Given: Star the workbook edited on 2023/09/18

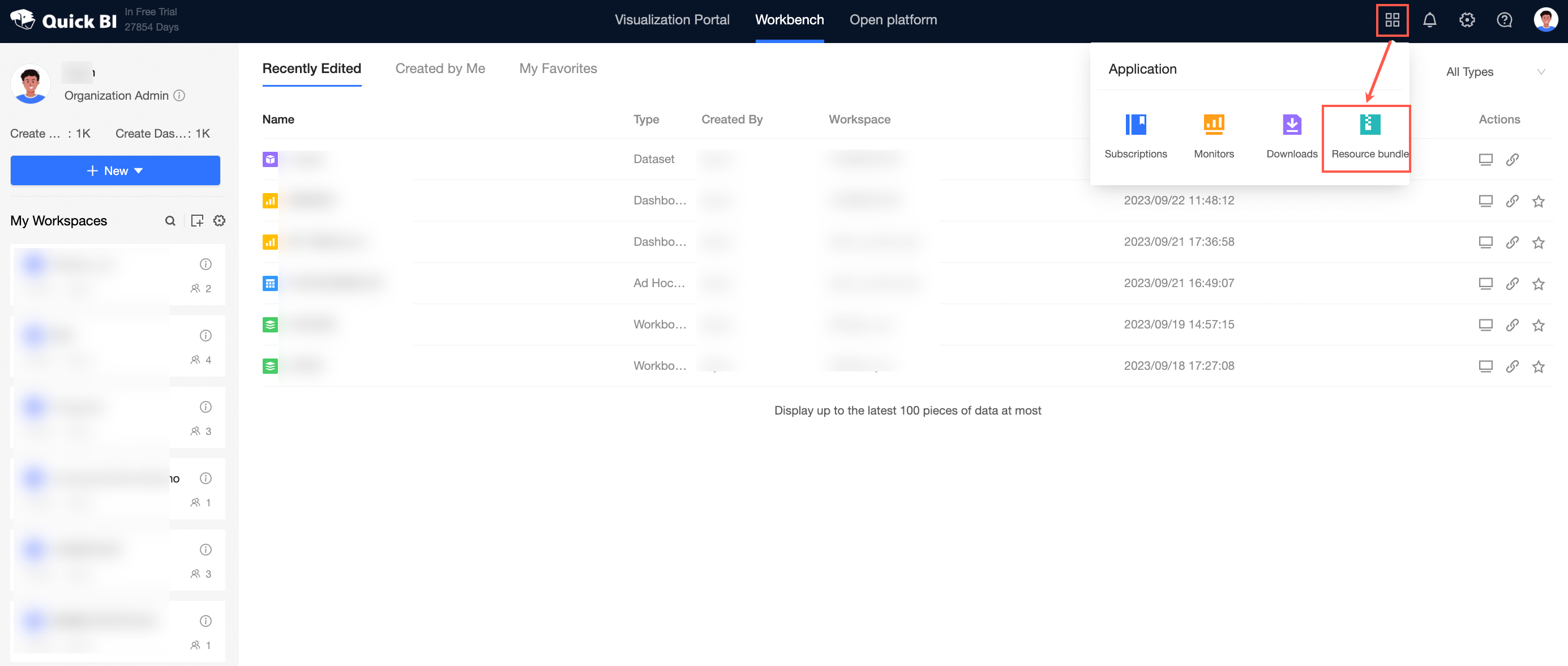Looking at the screenshot, I should click(x=1539, y=366).
